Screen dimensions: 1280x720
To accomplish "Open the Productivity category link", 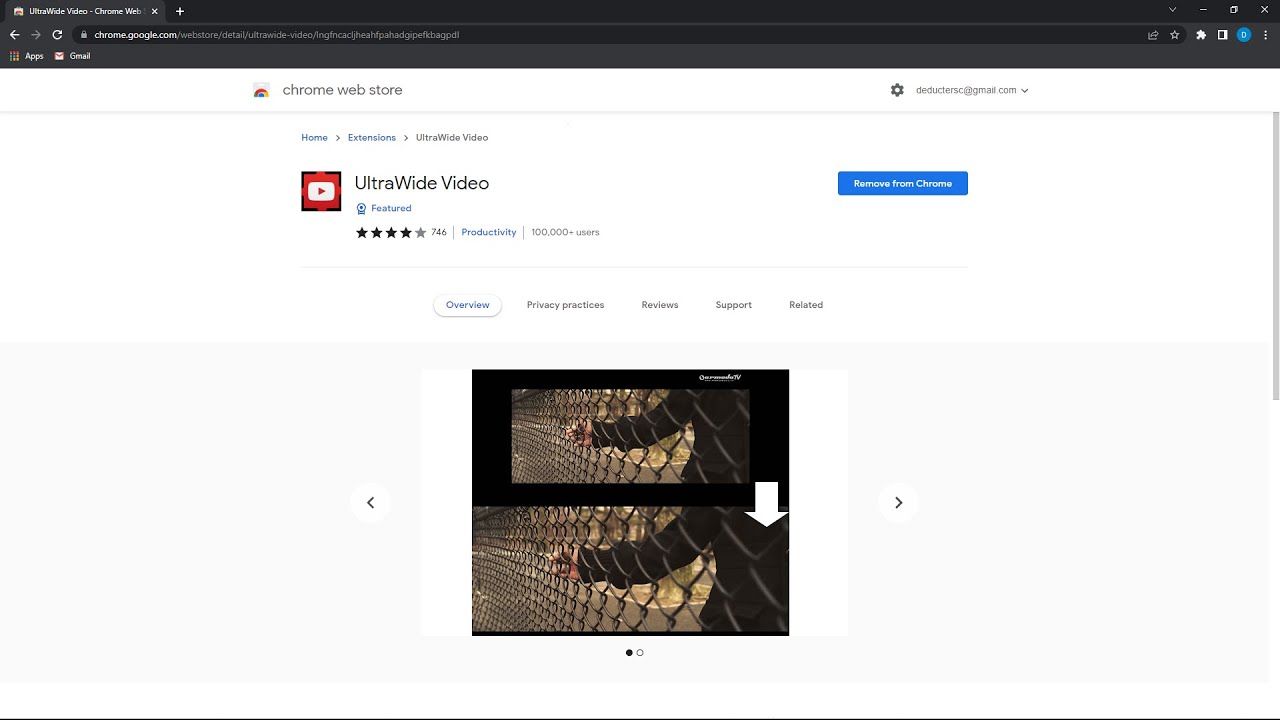I will pyautogui.click(x=489, y=232).
